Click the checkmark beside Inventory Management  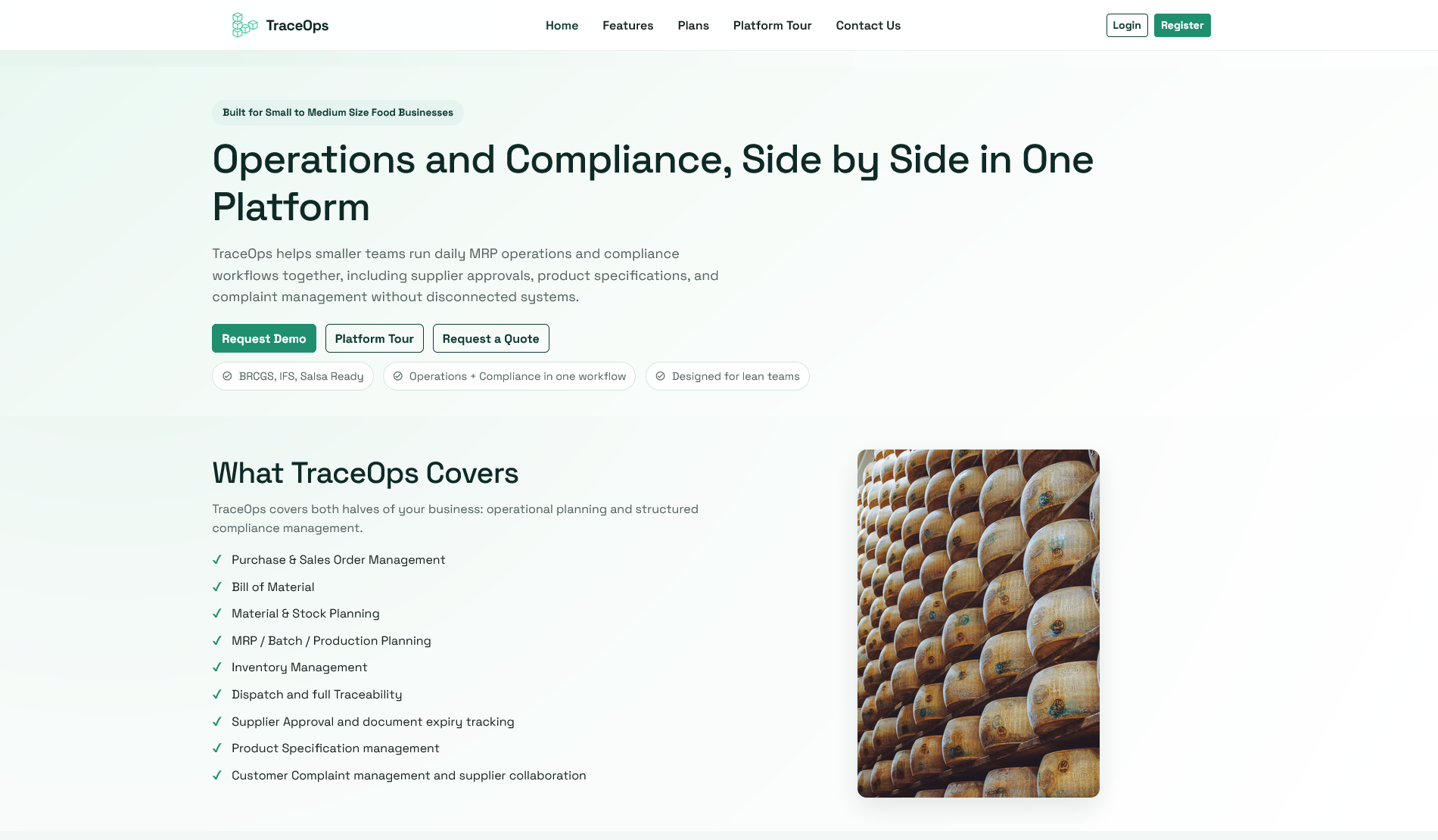click(x=217, y=667)
